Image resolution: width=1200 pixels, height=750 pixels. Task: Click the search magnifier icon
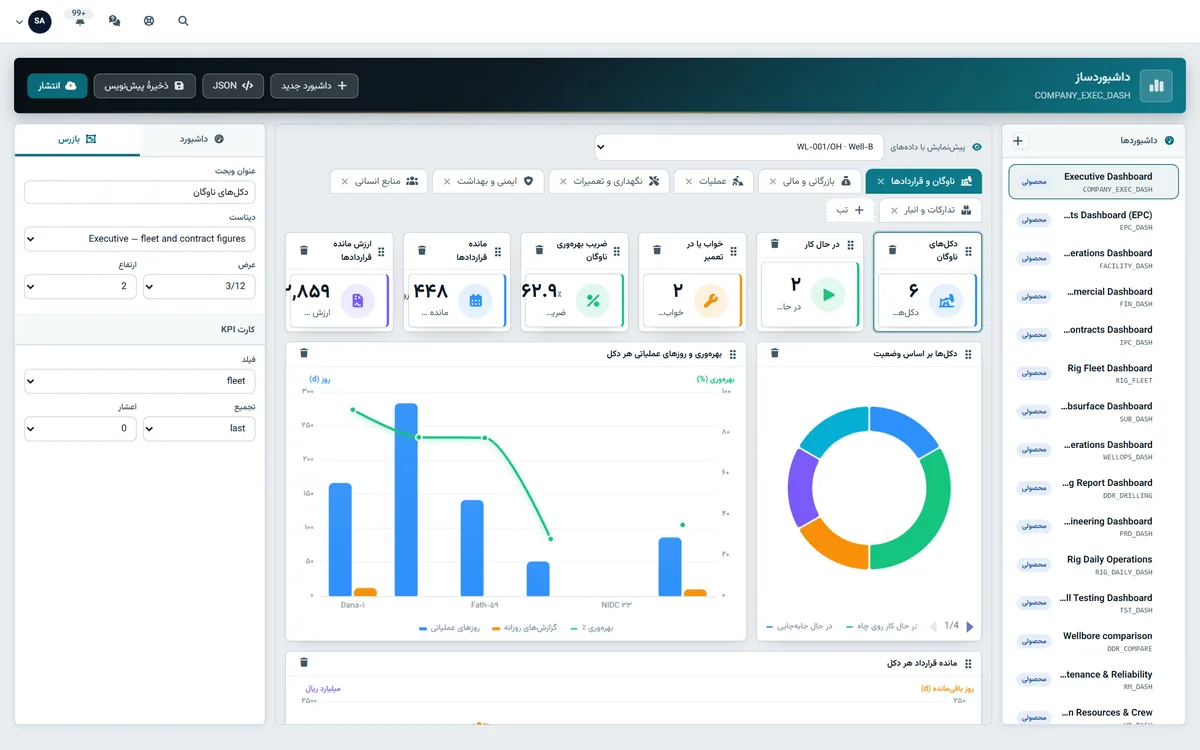tap(183, 20)
